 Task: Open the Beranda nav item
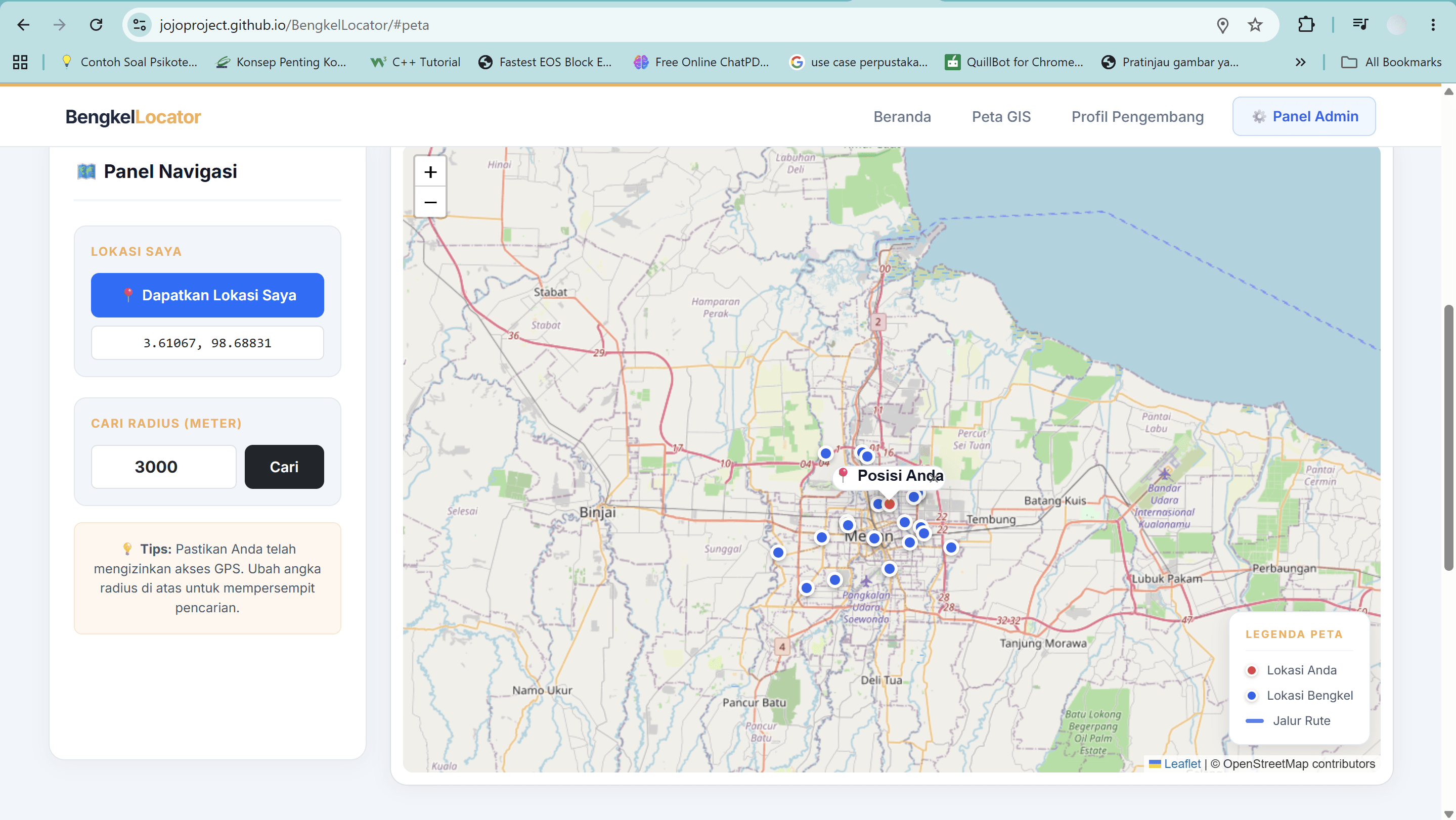[902, 116]
